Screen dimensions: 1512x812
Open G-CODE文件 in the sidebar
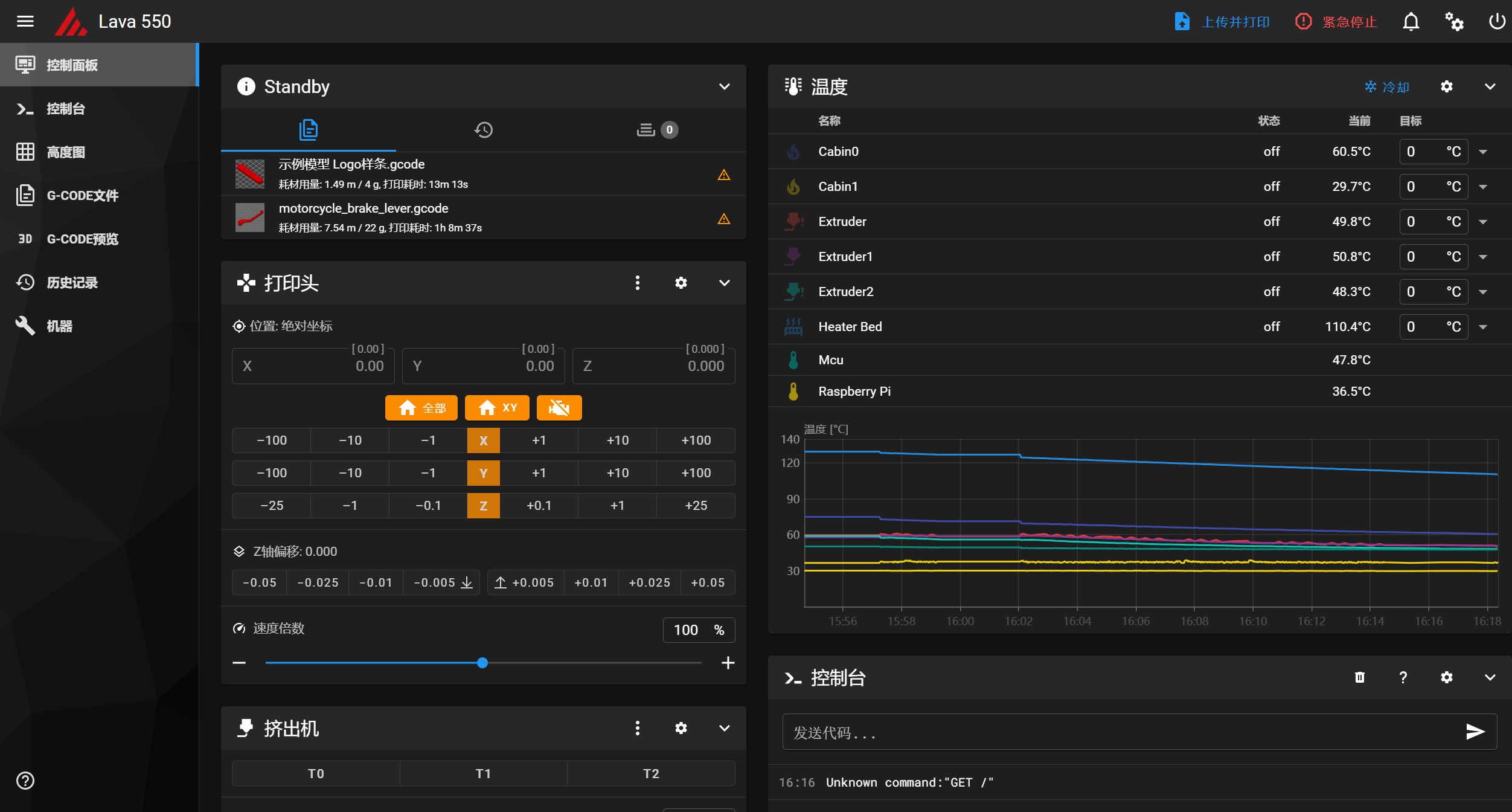pyautogui.click(x=82, y=196)
